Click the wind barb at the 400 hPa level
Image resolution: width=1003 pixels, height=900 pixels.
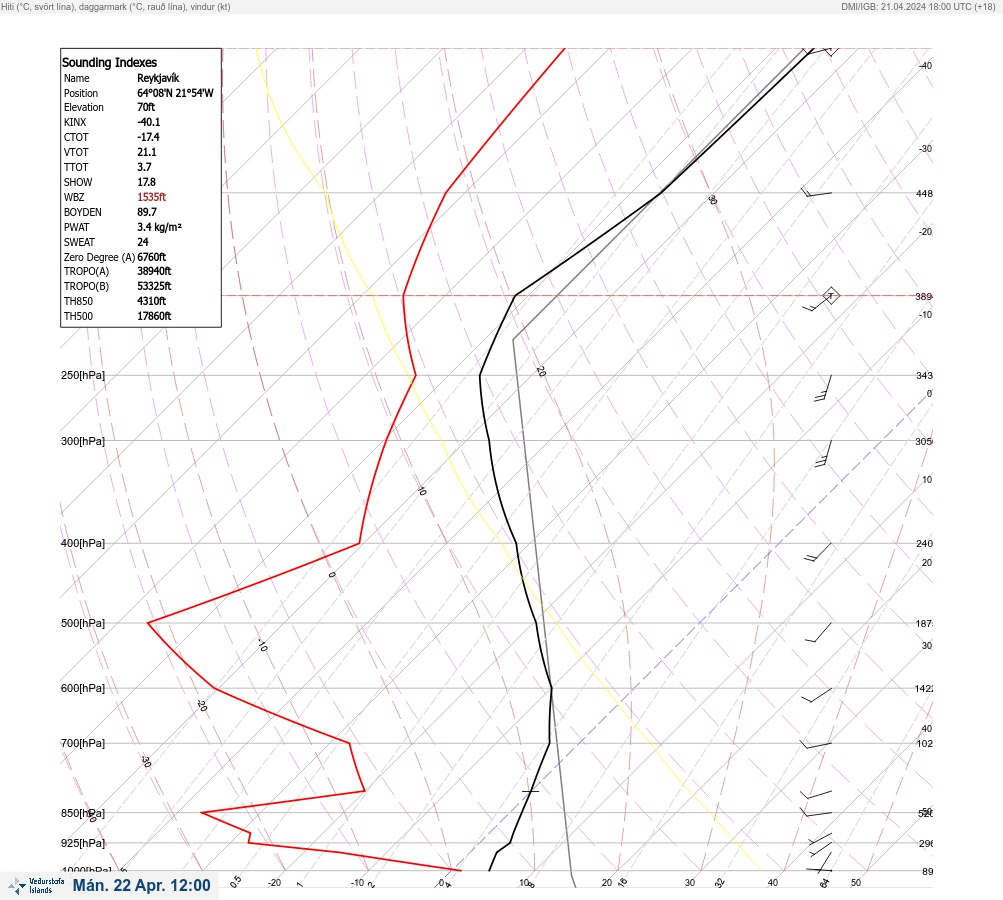click(818, 553)
